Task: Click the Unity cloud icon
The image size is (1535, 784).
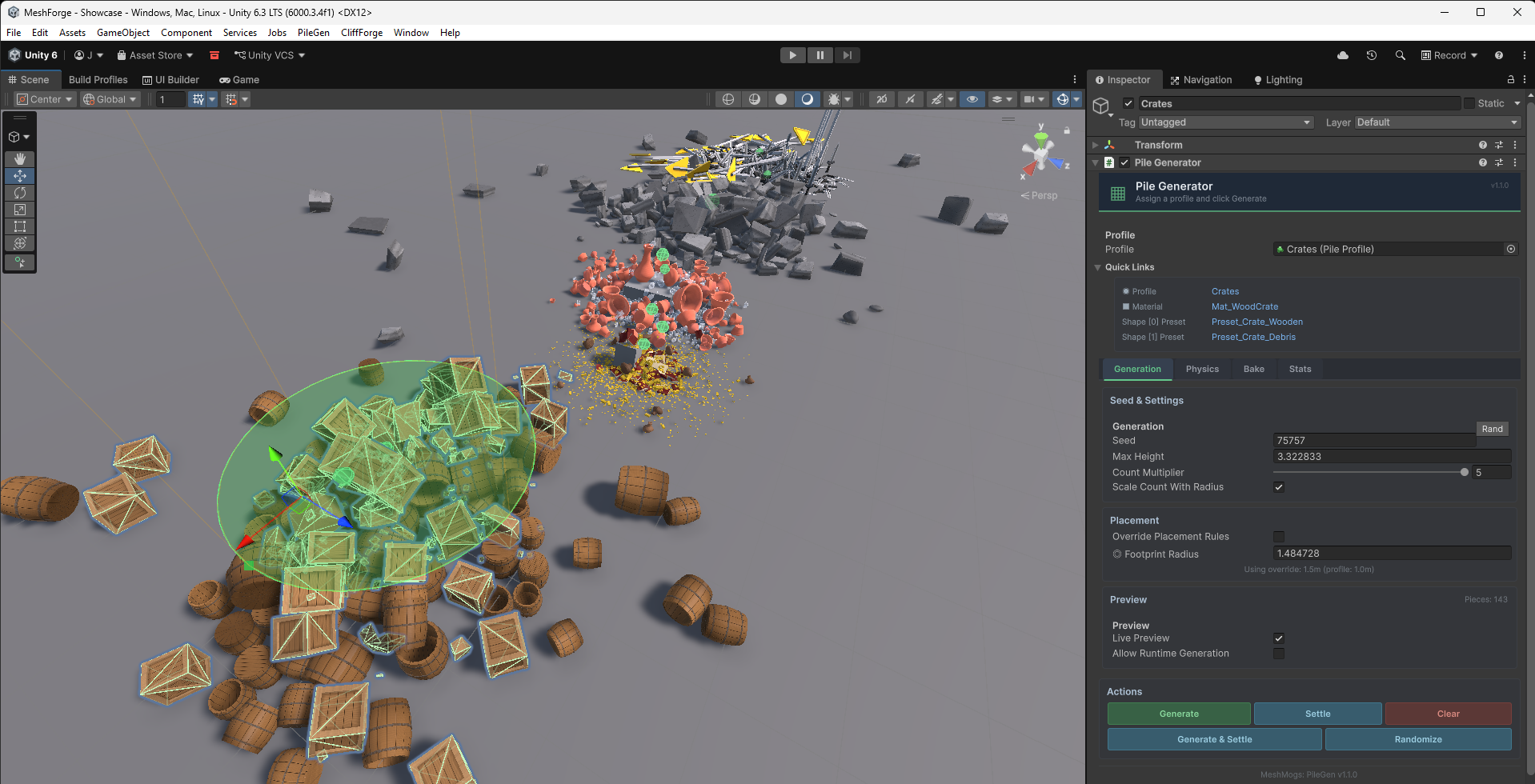Action: point(1343,54)
